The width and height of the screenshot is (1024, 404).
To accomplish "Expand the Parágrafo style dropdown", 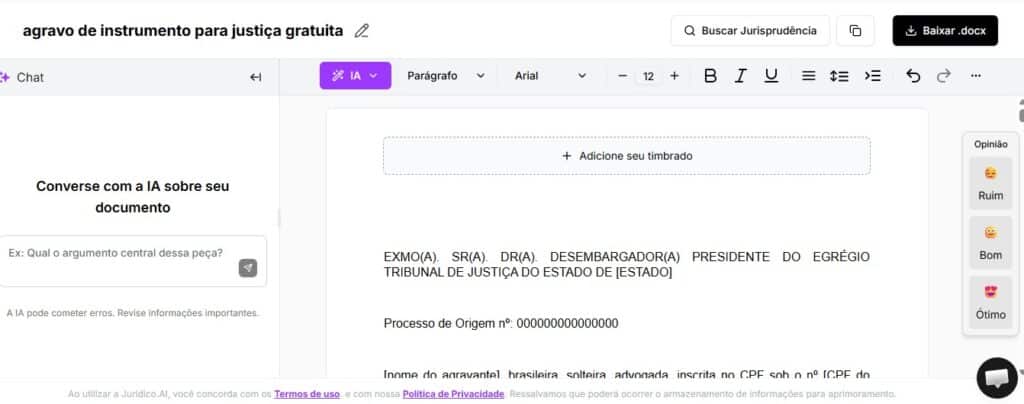I will pos(446,76).
